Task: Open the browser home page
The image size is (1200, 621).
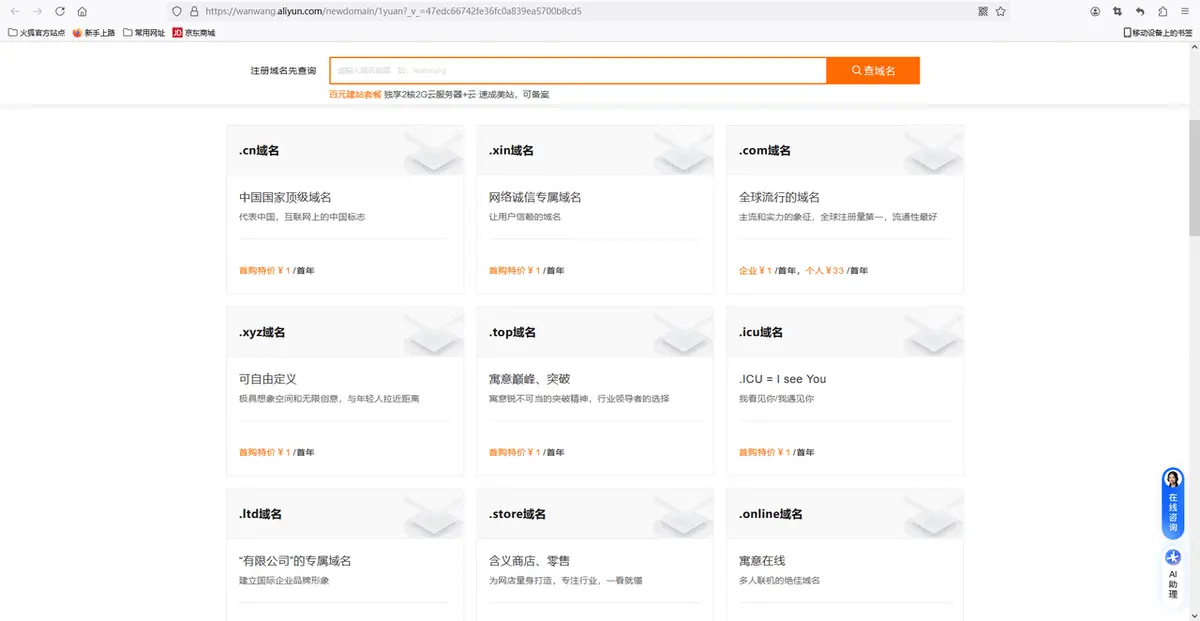Action: 82,11
